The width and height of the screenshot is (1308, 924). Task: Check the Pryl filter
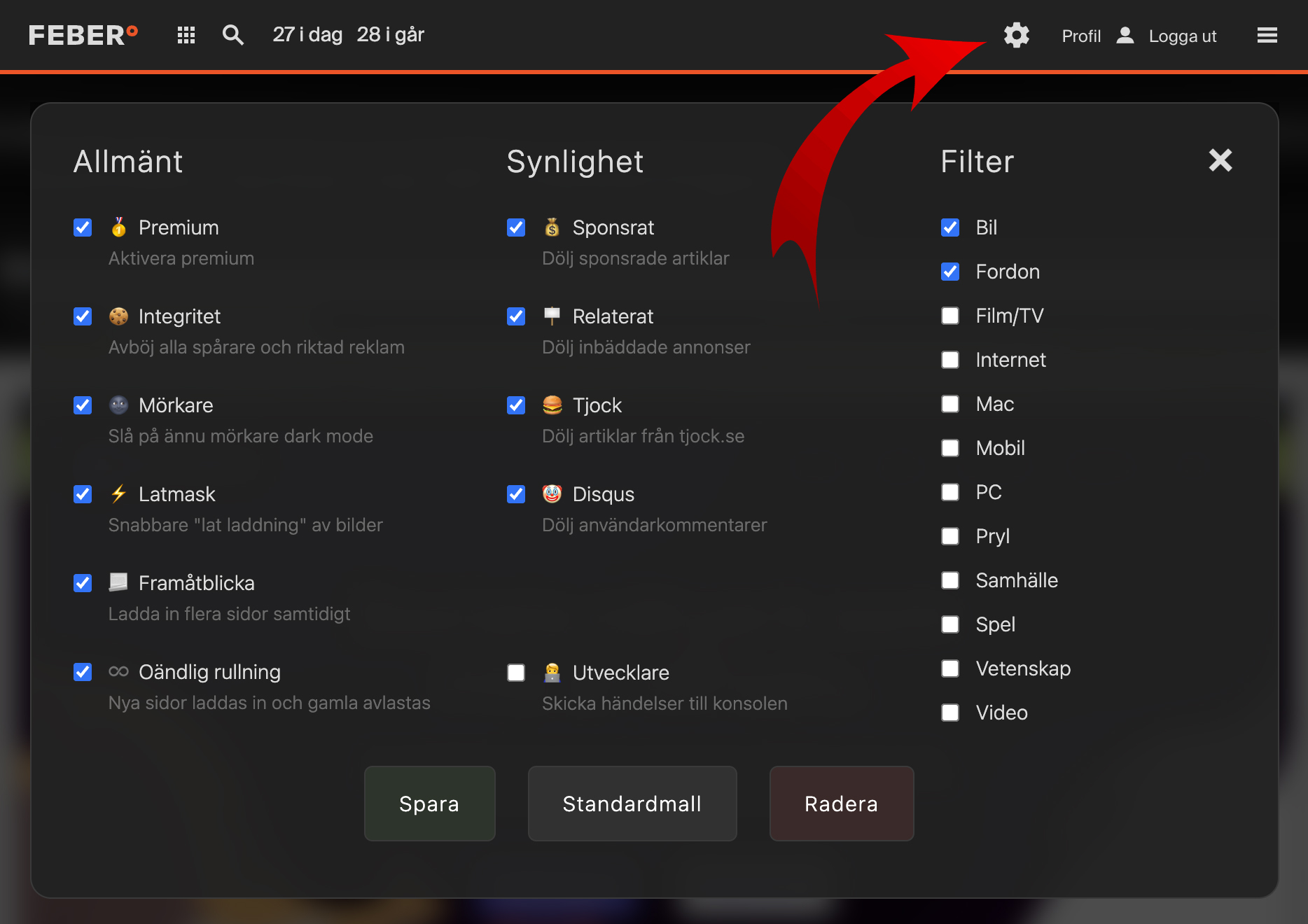coord(950,536)
